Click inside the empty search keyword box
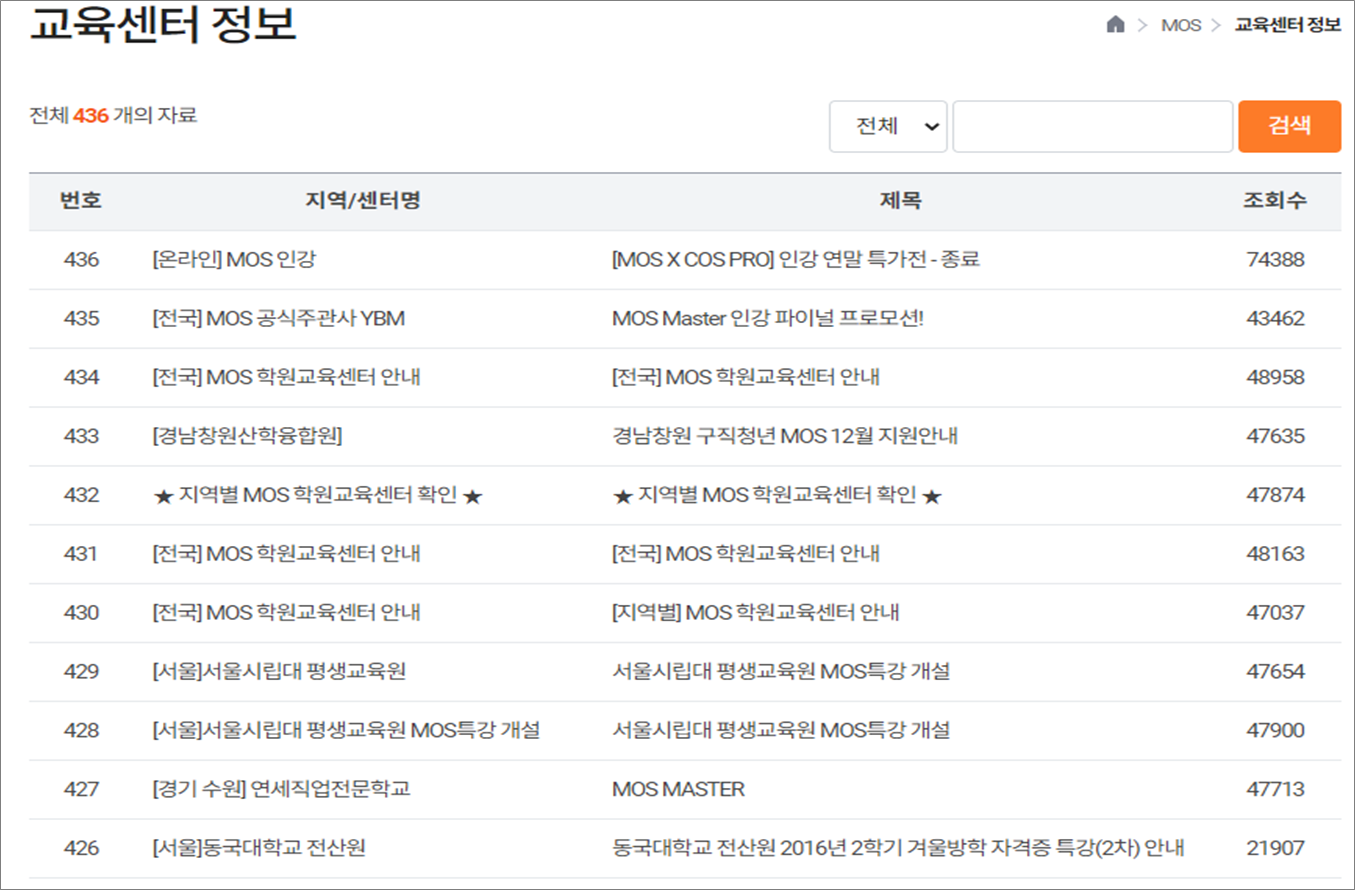 (1092, 126)
